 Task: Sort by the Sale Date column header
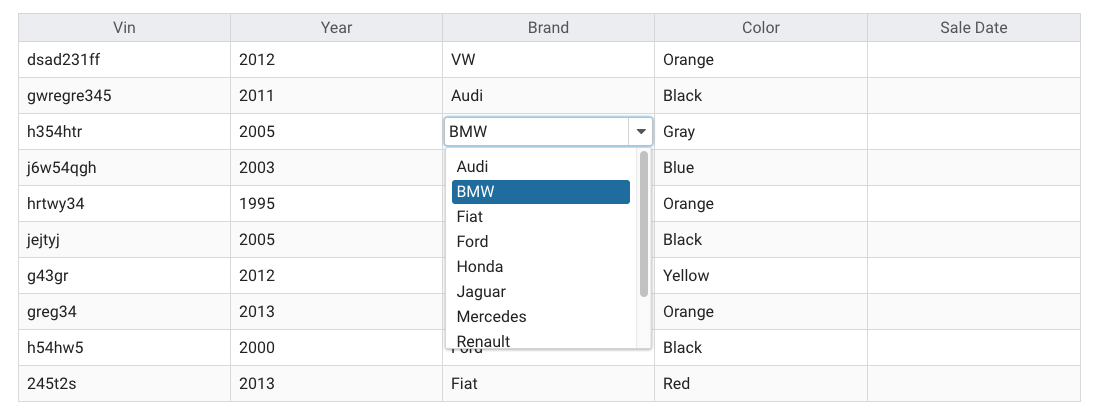[974, 27]
